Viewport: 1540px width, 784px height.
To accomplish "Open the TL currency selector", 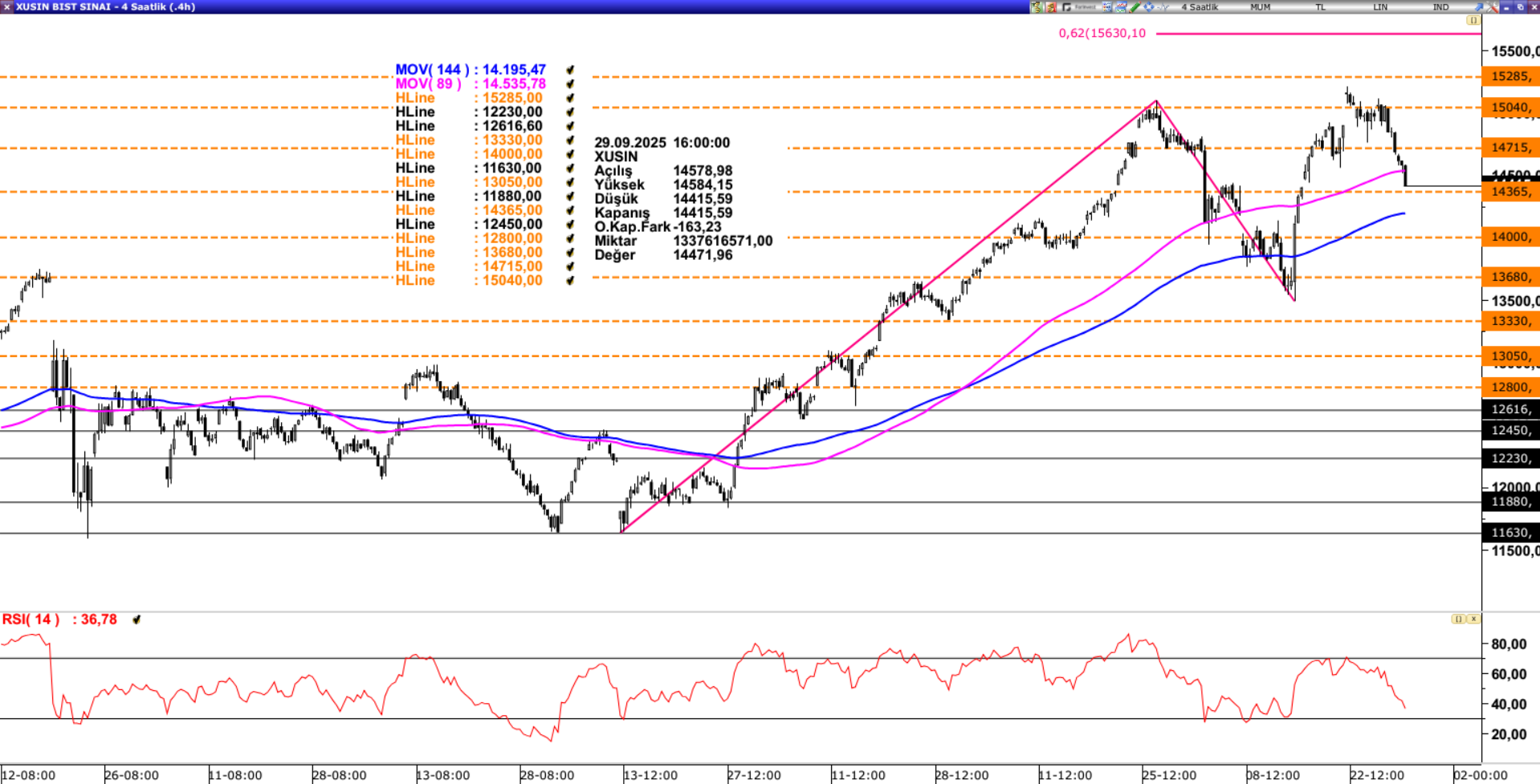I will tap(1320, 7).
